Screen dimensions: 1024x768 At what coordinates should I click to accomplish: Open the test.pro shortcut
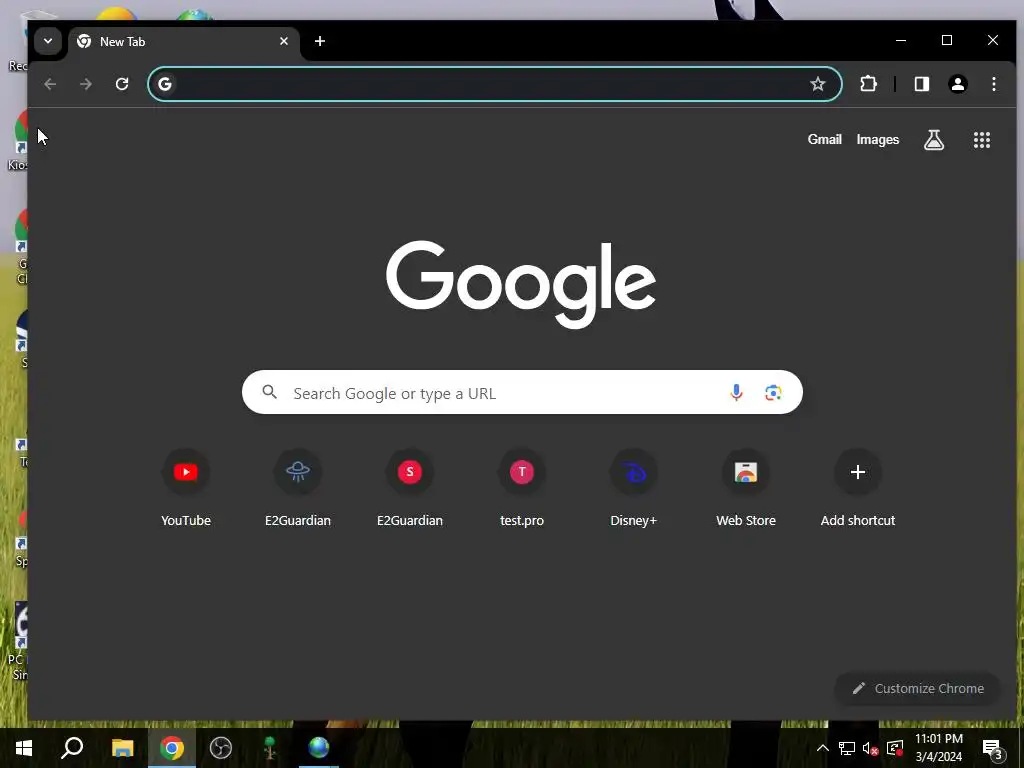click(x=522, y=488)
